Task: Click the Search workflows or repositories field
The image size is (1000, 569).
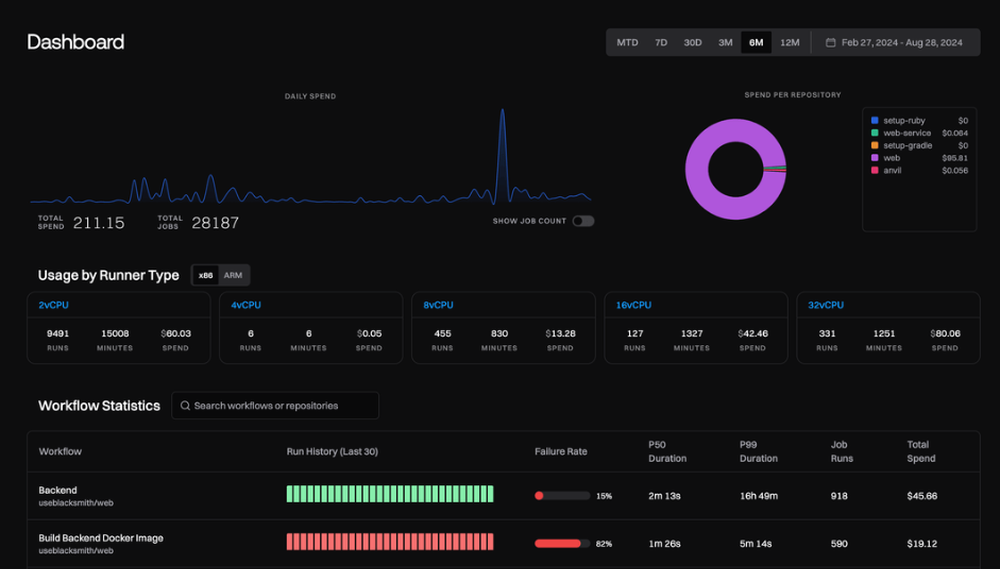Action: point(276,406)
